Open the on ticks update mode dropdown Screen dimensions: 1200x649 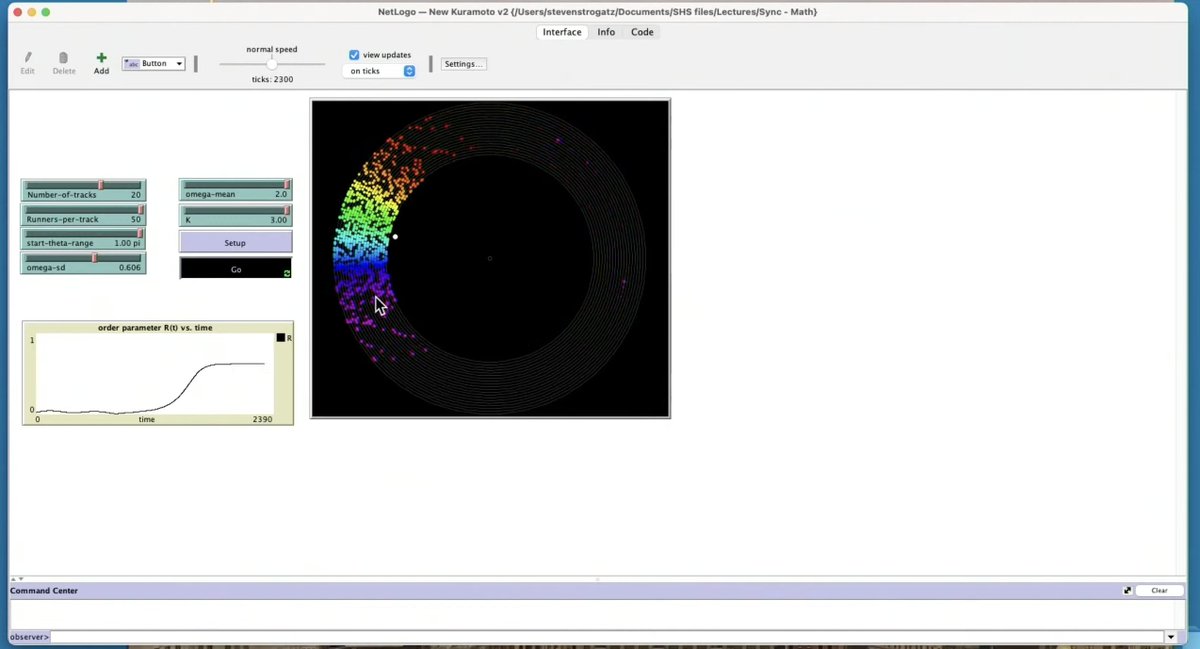(380, 71)
